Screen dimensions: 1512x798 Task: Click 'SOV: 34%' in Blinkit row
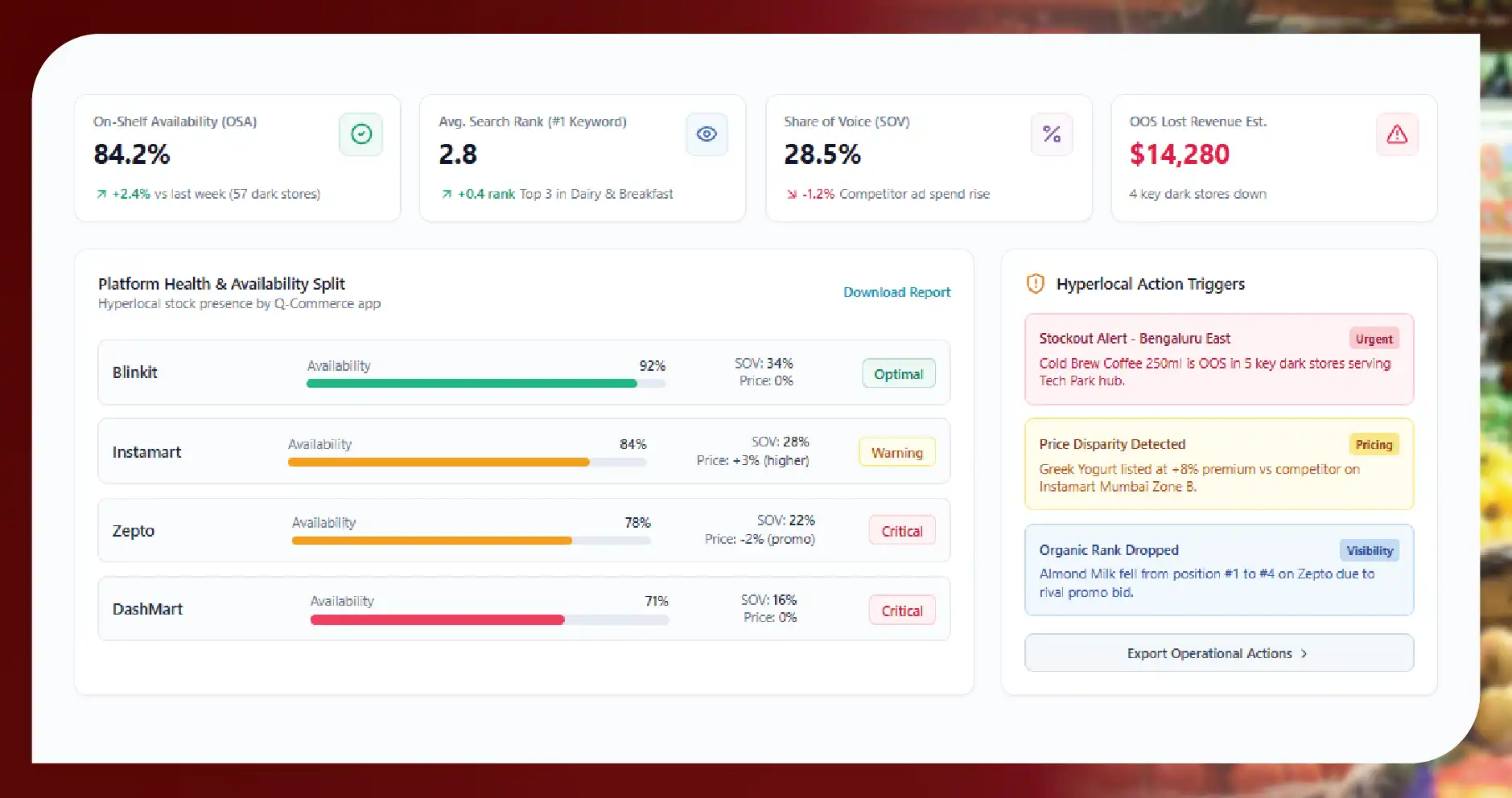click(764, 364)
